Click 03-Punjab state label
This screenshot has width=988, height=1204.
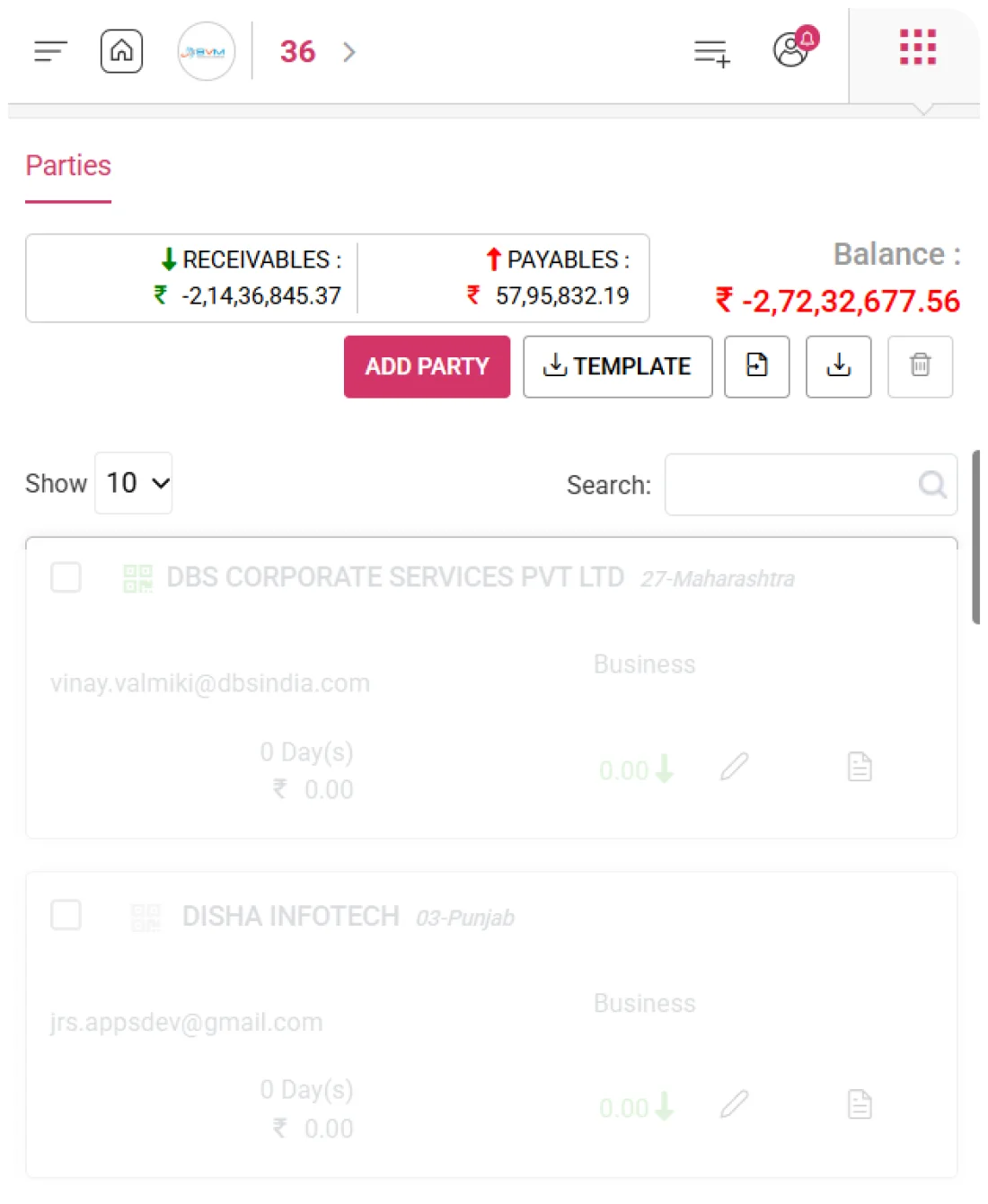point(465,918)
